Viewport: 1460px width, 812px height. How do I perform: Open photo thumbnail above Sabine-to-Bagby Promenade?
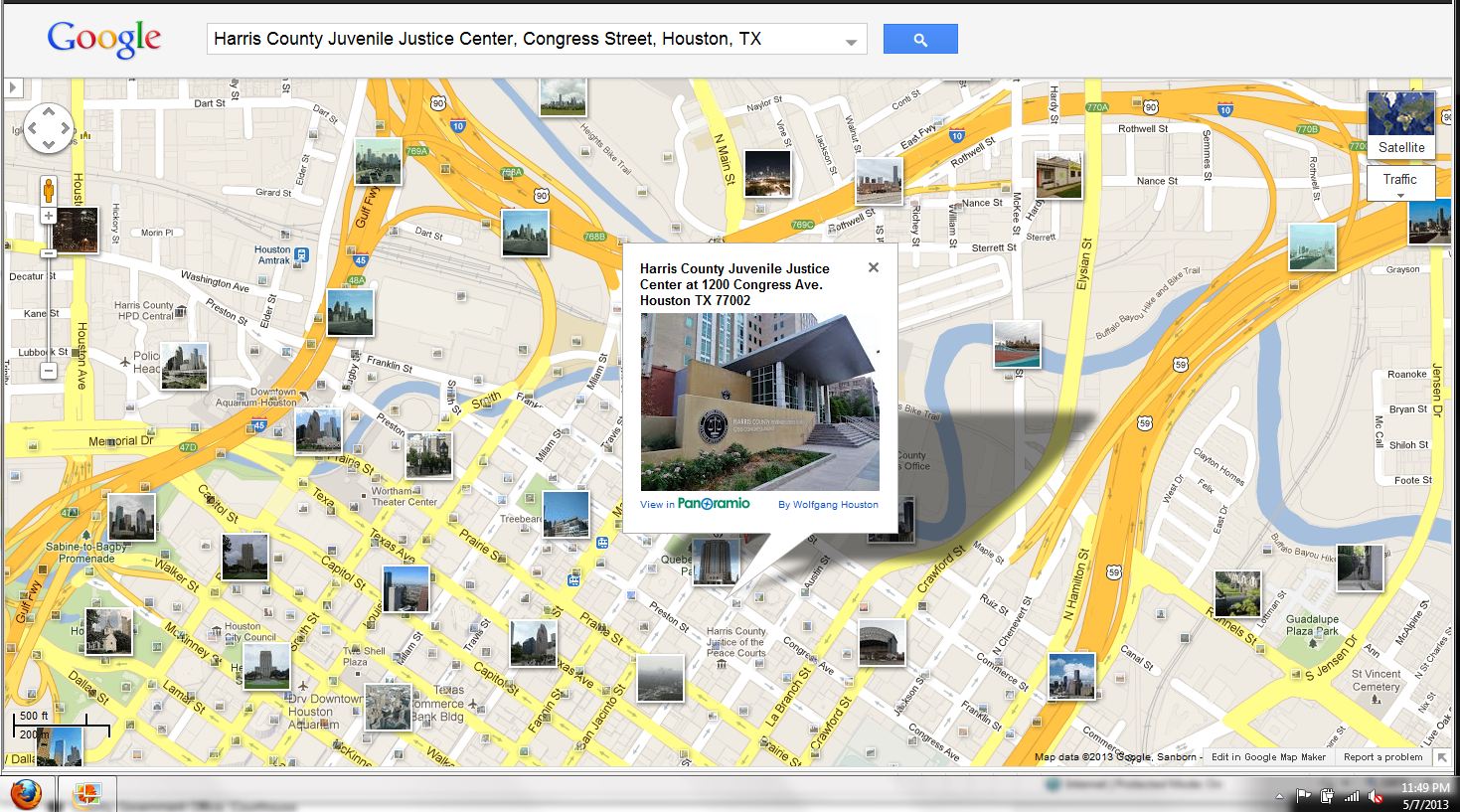click(131, 517)
